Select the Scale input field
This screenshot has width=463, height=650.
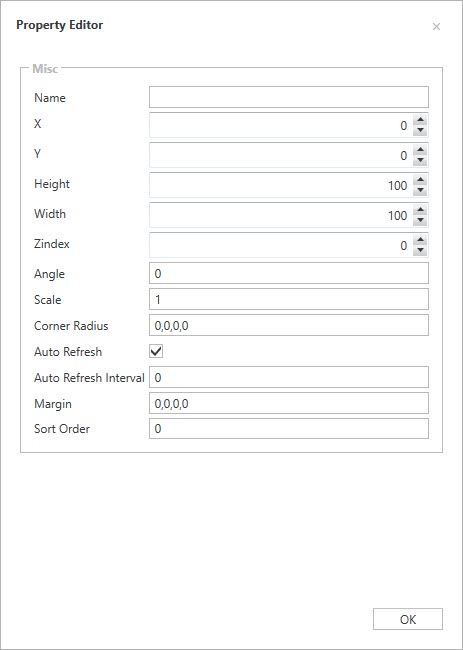(289, 299)
